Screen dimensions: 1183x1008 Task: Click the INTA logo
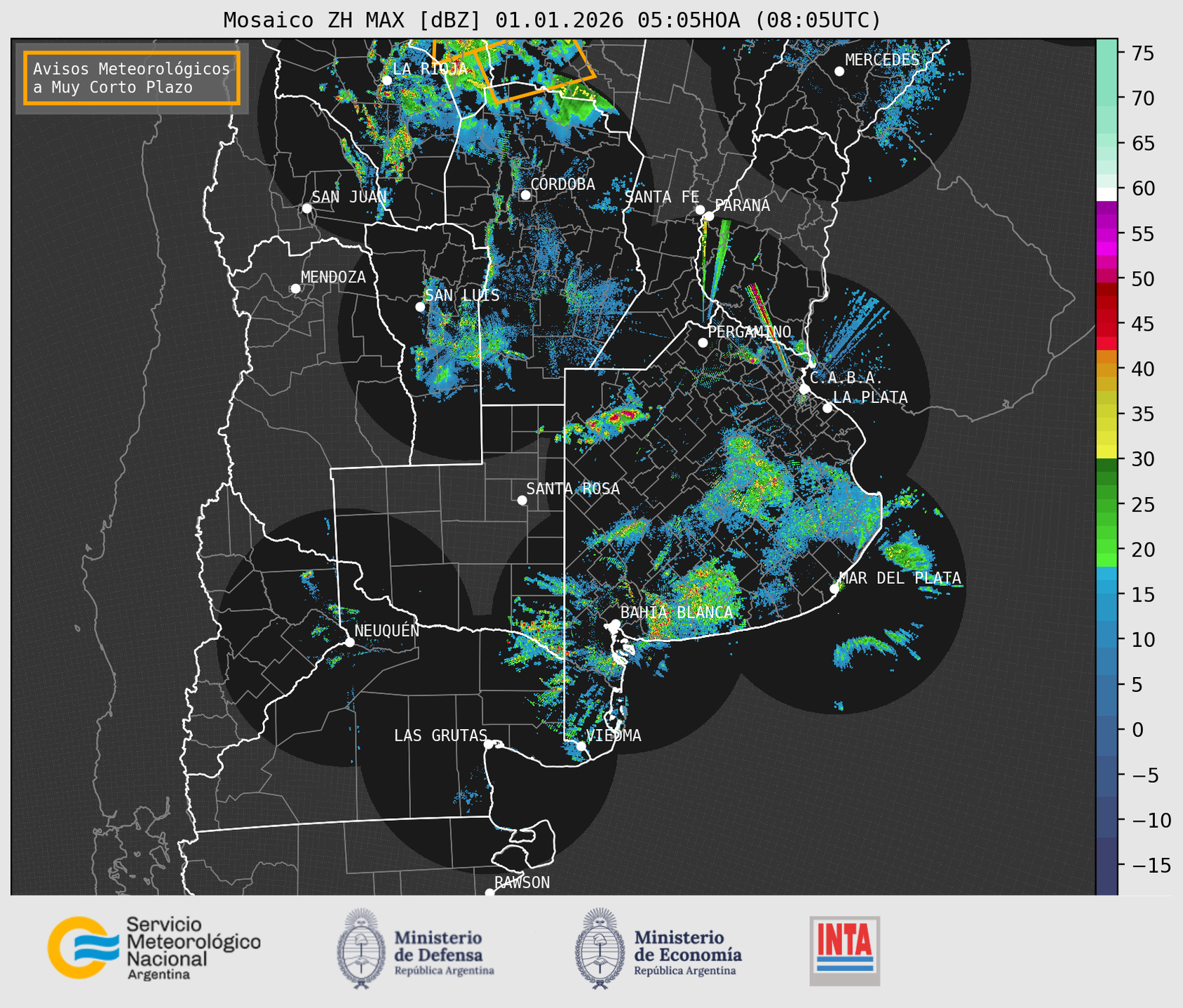[844, 950]
